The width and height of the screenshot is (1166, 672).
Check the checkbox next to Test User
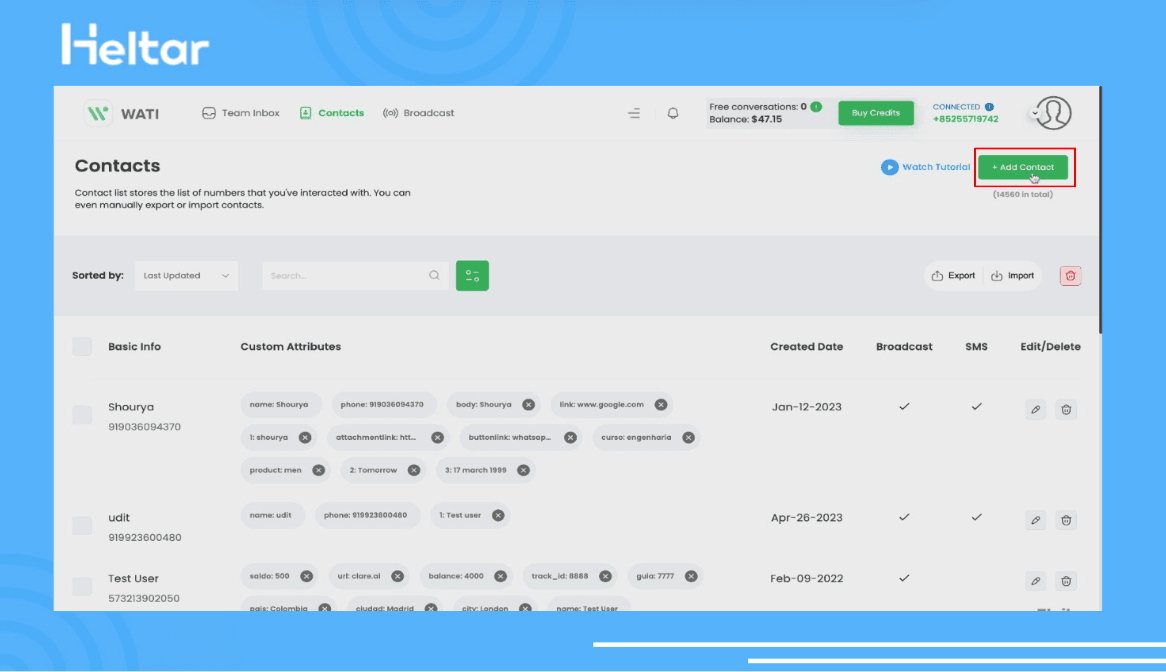pyautogui.click(x=81, y=585)
